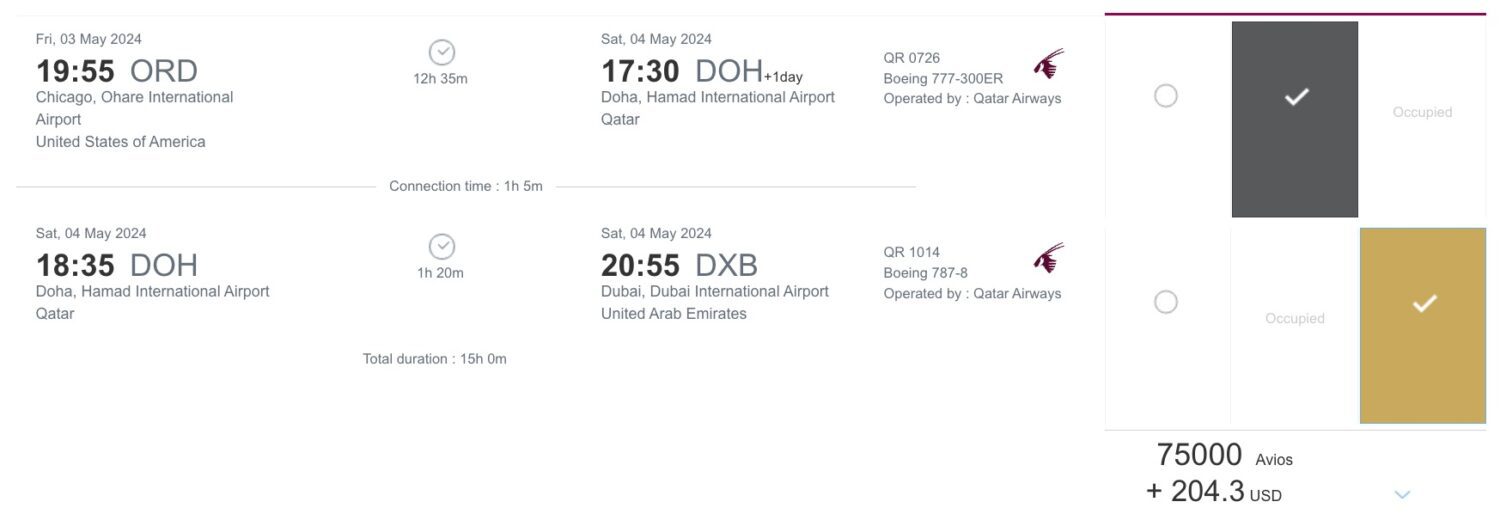1500x514 pixels.
Task: Click the Occupied cell on the second flight row
Action: (1295, 318)
